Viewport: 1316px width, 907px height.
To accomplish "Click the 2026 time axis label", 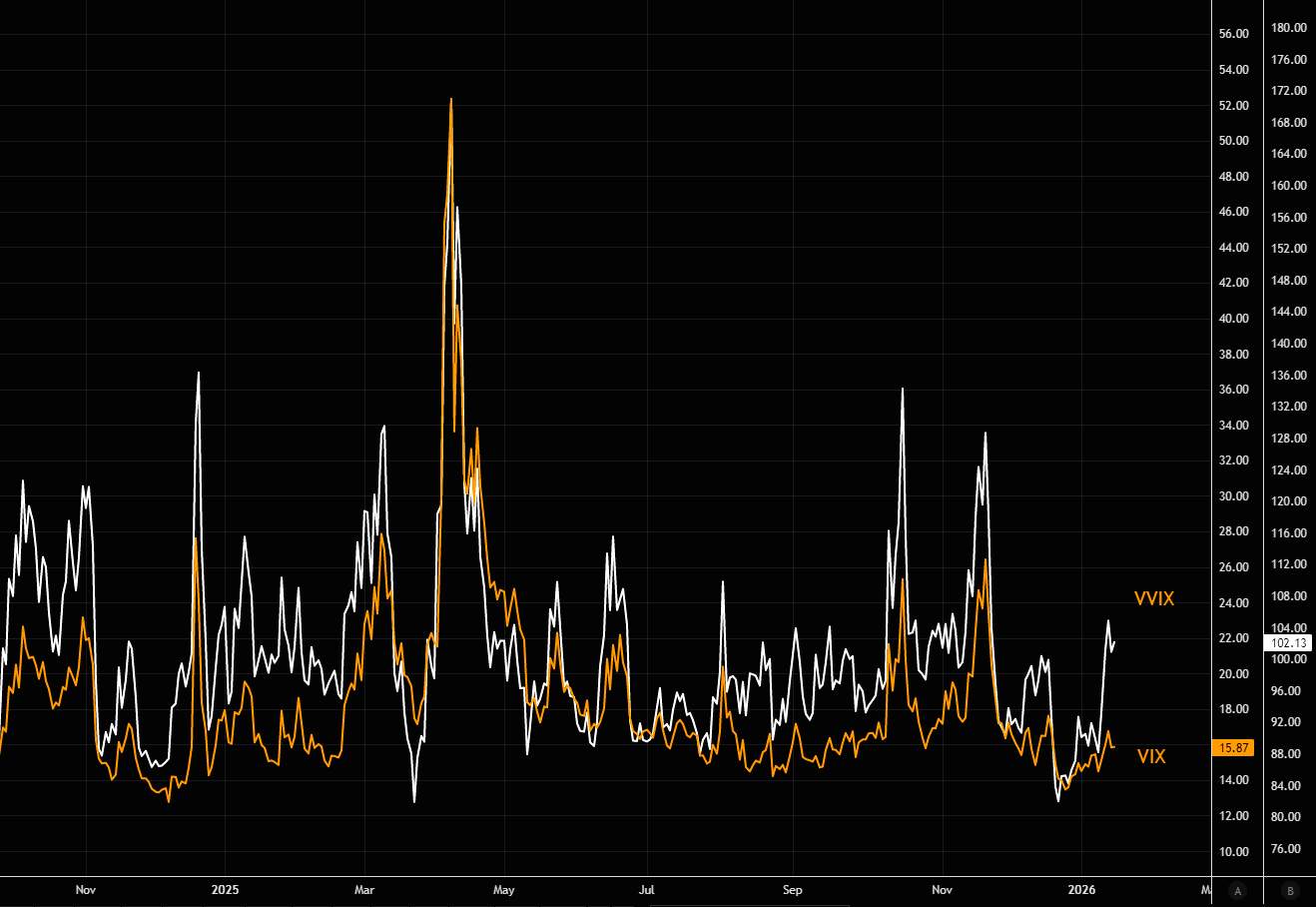I will coord(1081,890).
